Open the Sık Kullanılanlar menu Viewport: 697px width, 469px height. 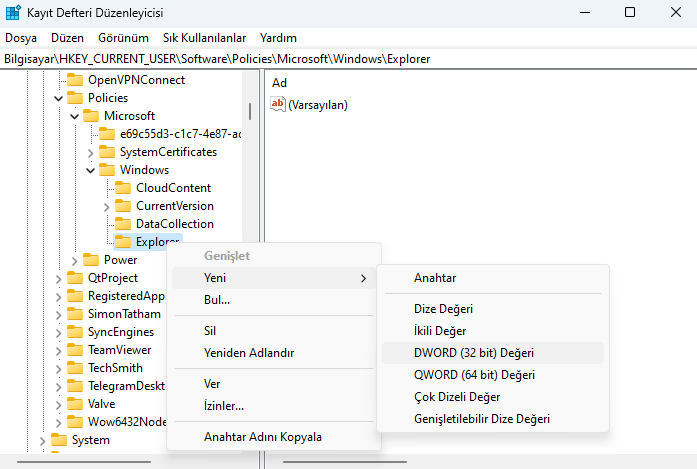[204, 37]
